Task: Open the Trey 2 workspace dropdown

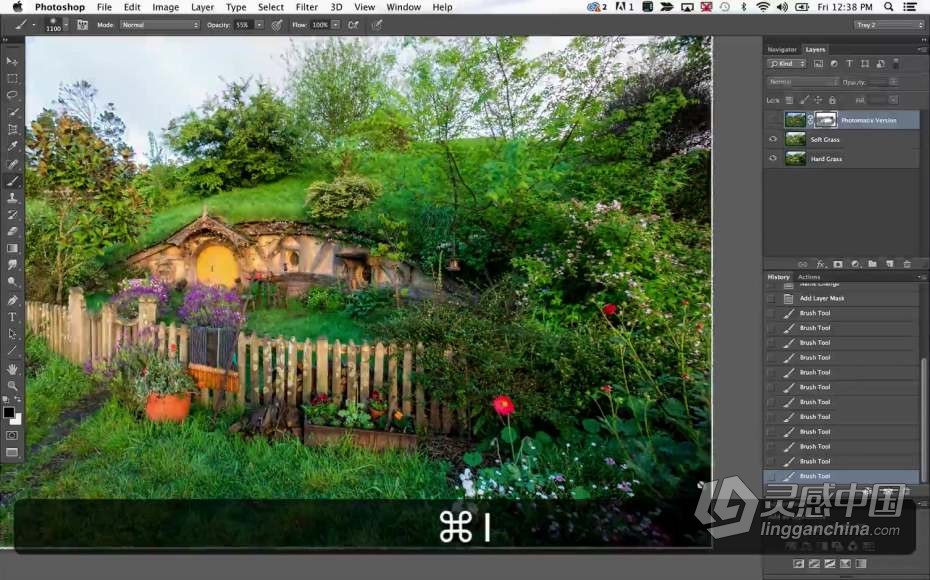Action: 890,25
